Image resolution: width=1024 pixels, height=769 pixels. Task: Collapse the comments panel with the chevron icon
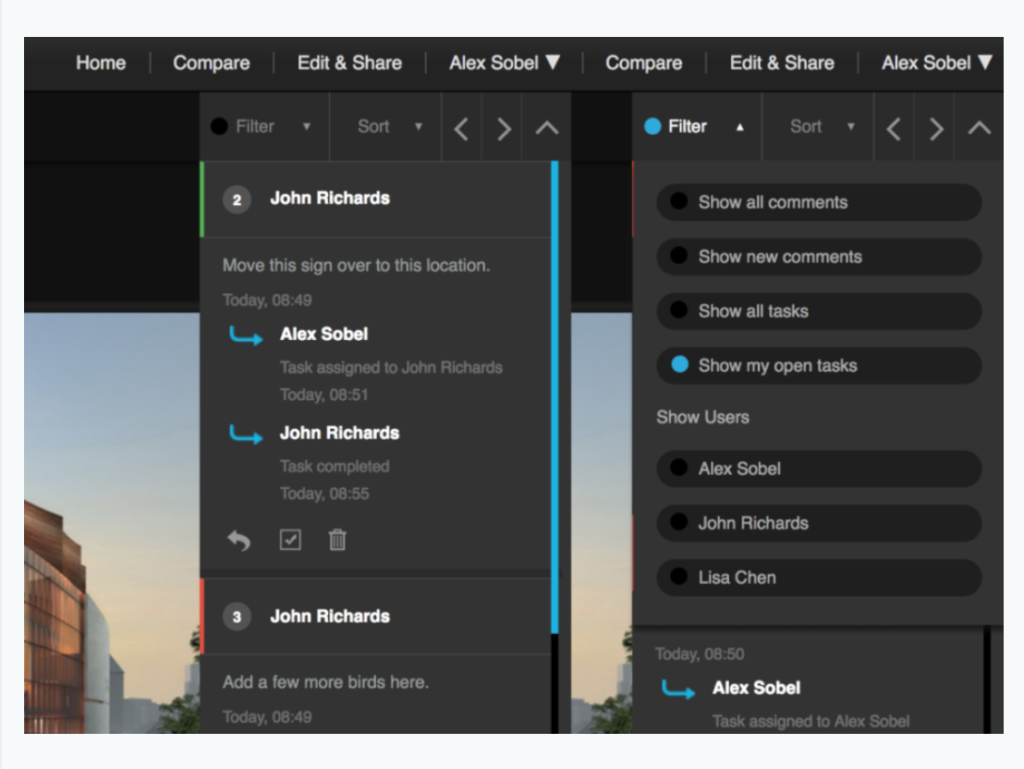point(546,127)
